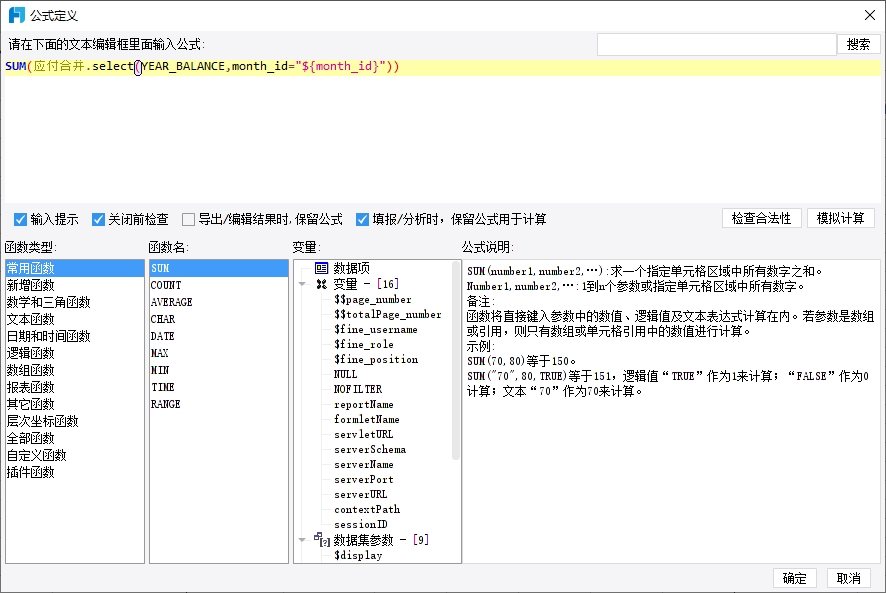The width and height of the screenshot is (886, 593).
Task: Select $fine_position variable
Action: [x=376, y=359]
